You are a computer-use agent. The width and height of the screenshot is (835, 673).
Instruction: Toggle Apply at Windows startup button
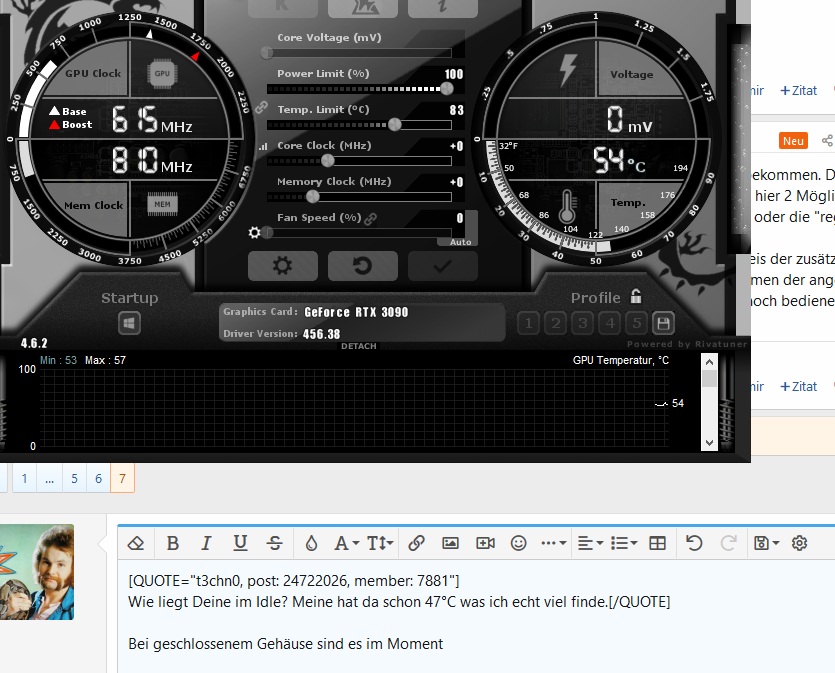[x=129, y=323]
